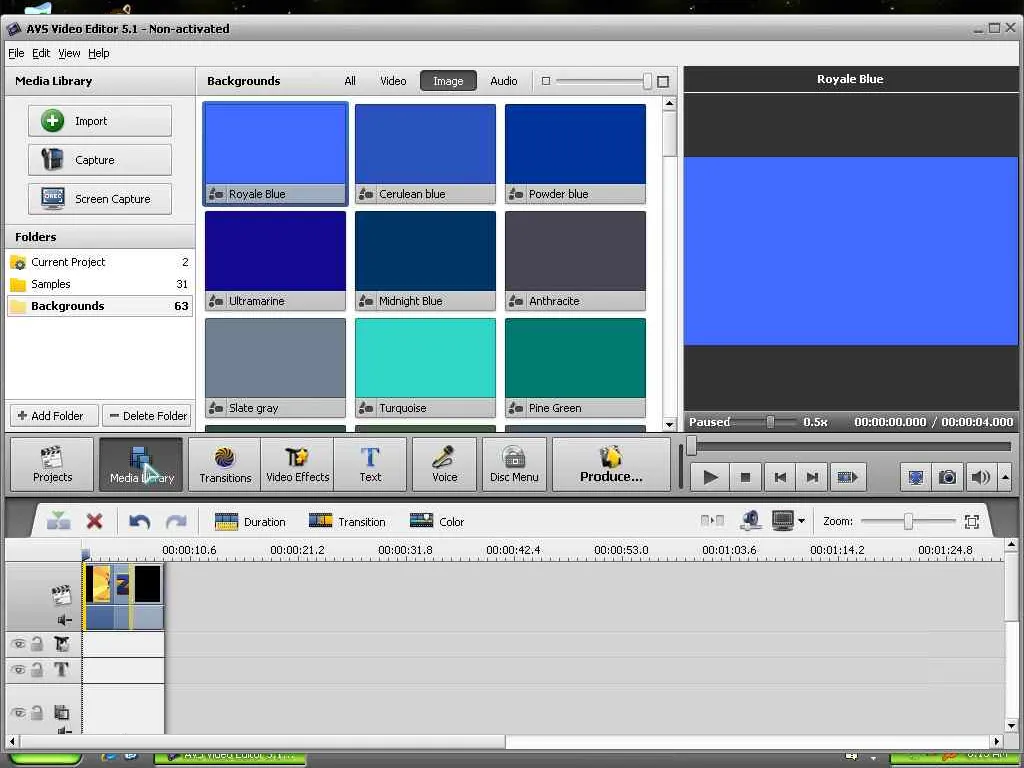This screenshot has height=768, width=1024.
Task: Expand the Backgrounds folder
Action: 67,306
